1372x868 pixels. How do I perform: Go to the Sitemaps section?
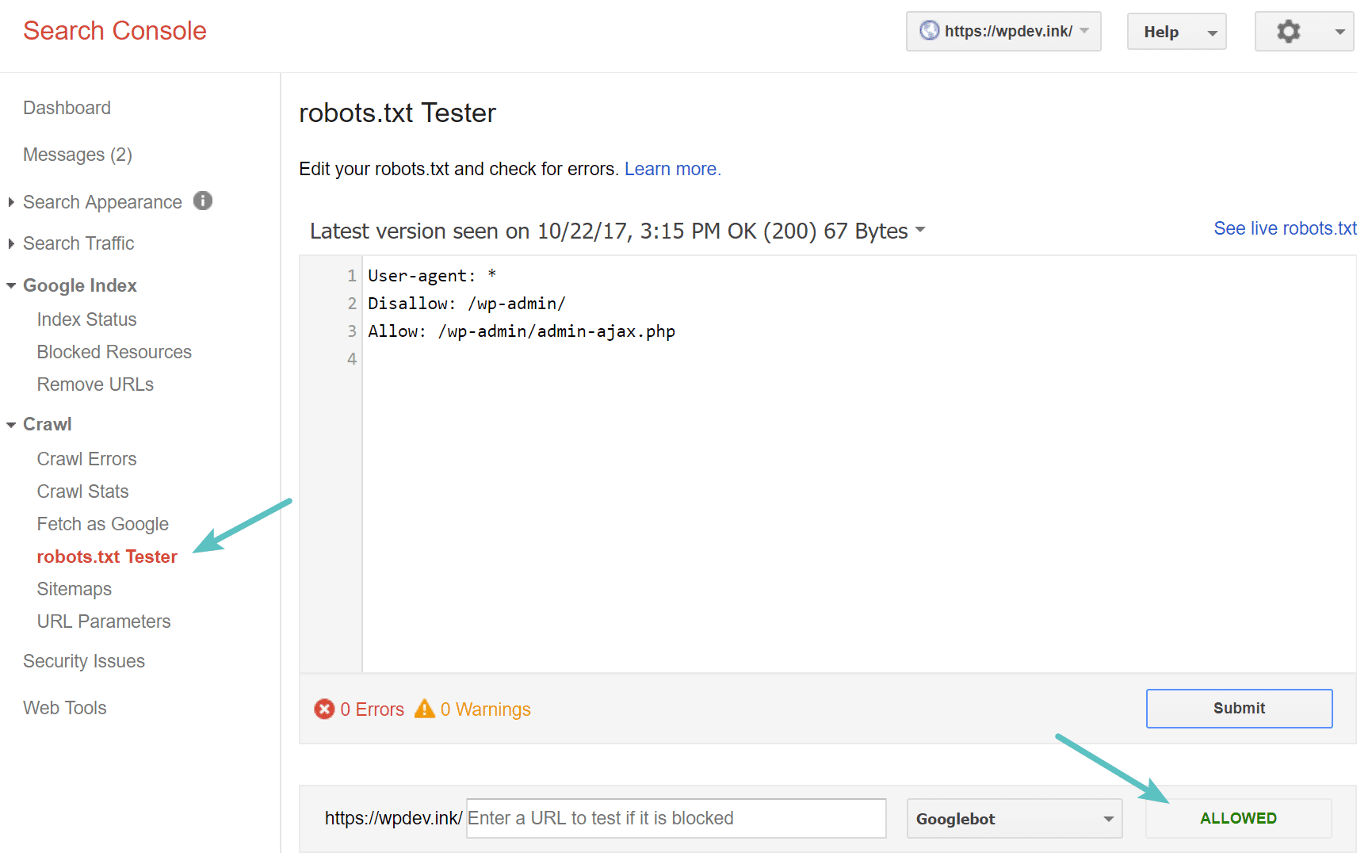coord(74,588)
